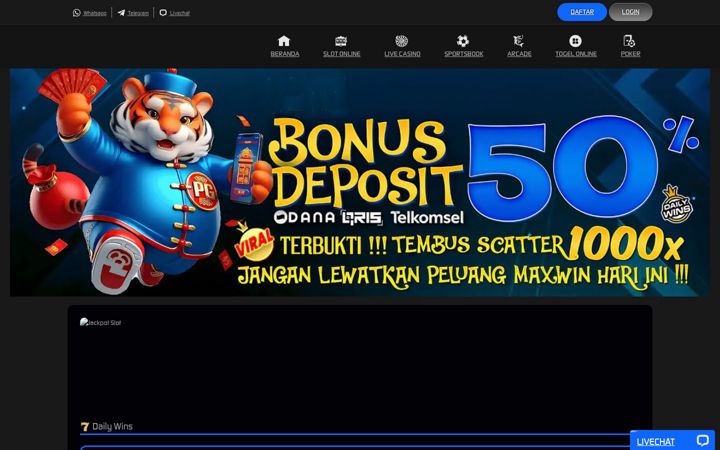
Task: Click the WhatsApp icon in top bar
Action: click(x=77, y=13)
